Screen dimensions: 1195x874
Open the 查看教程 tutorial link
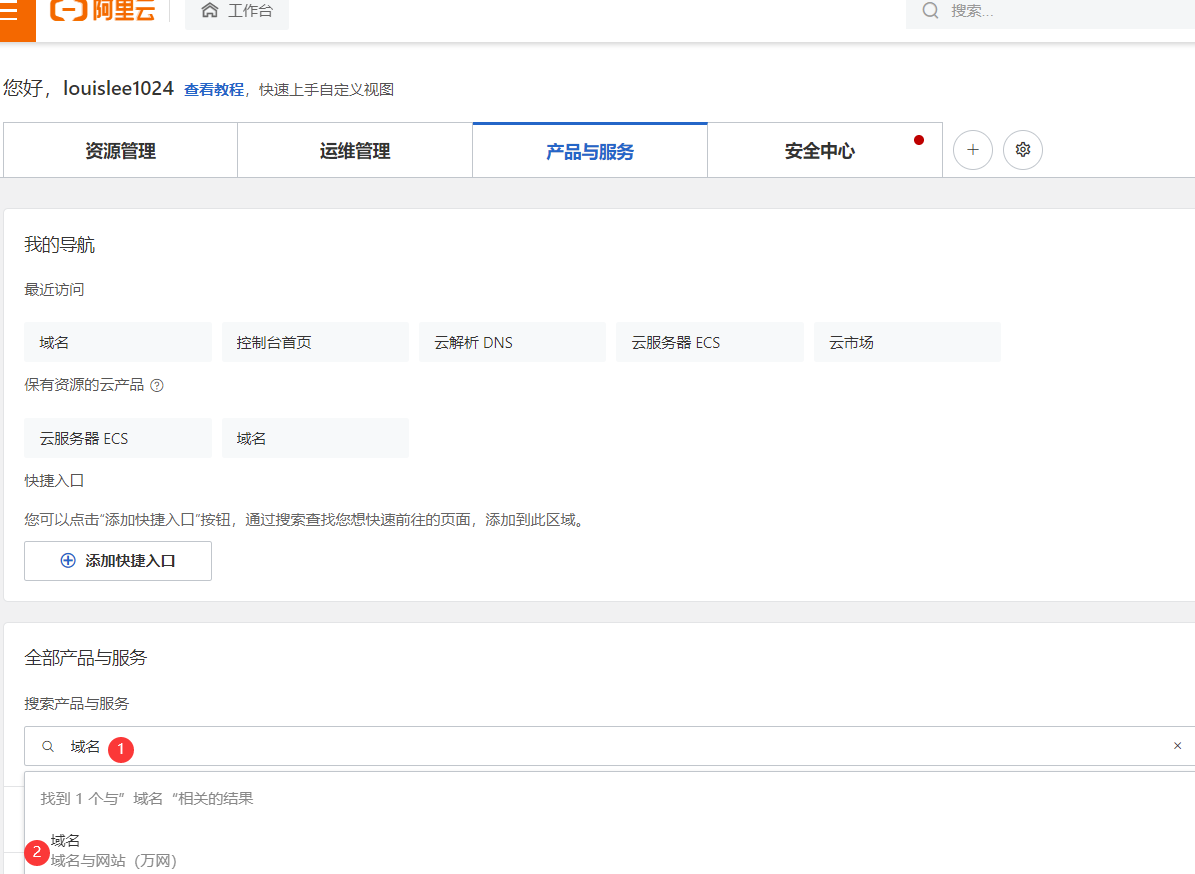214,90
